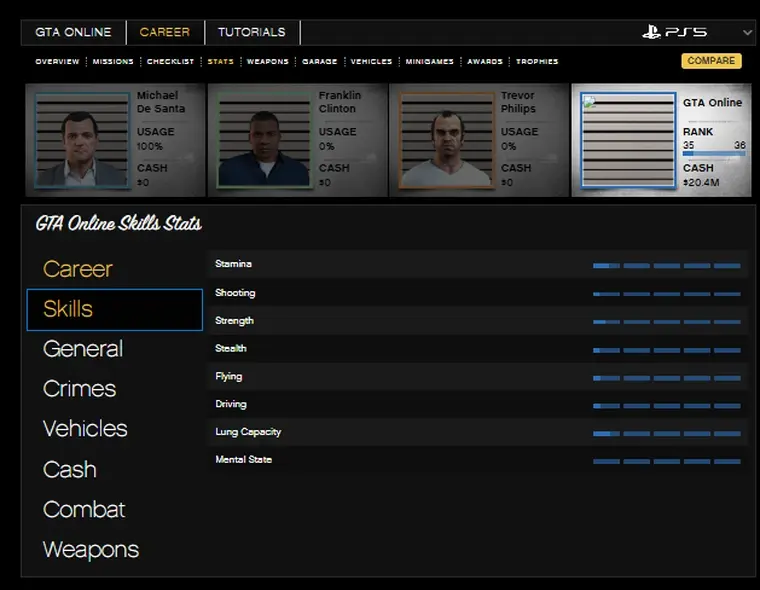Expand the platform selector dropdown arrow
Viewport: 760px width, 590px height.
pyautogui.click(x=747, y=32)
